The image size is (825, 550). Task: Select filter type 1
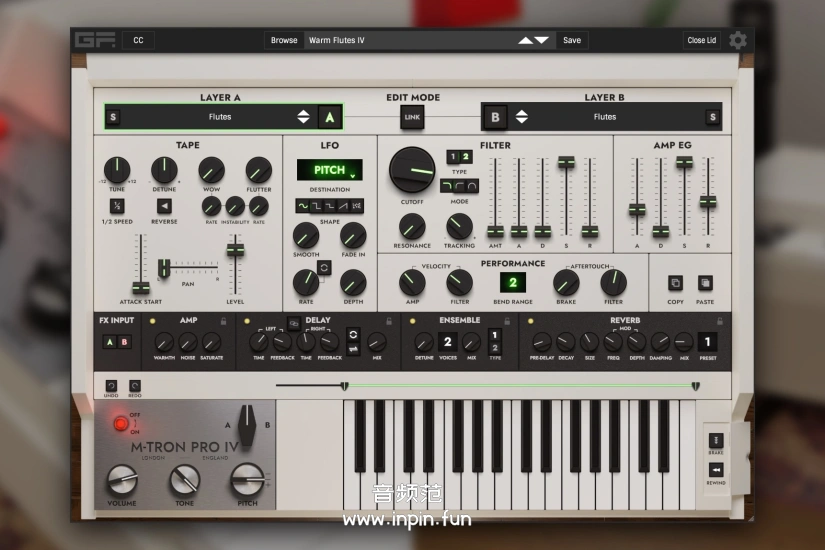[453, 157]
